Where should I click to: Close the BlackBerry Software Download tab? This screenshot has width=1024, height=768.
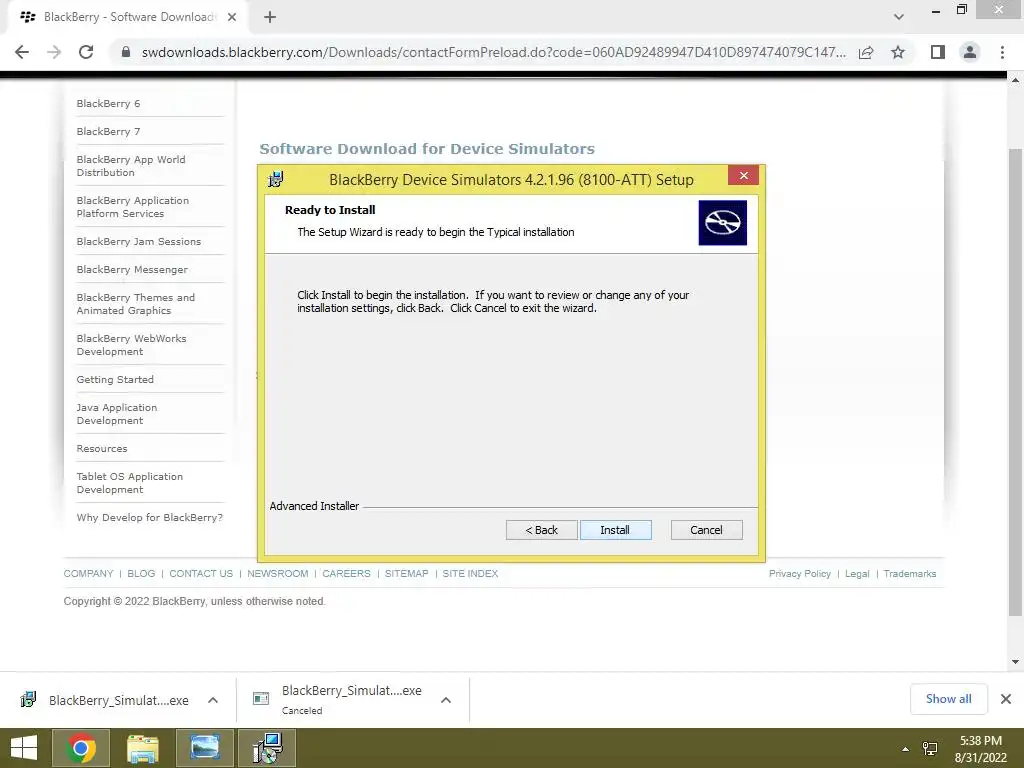(232, 17)
